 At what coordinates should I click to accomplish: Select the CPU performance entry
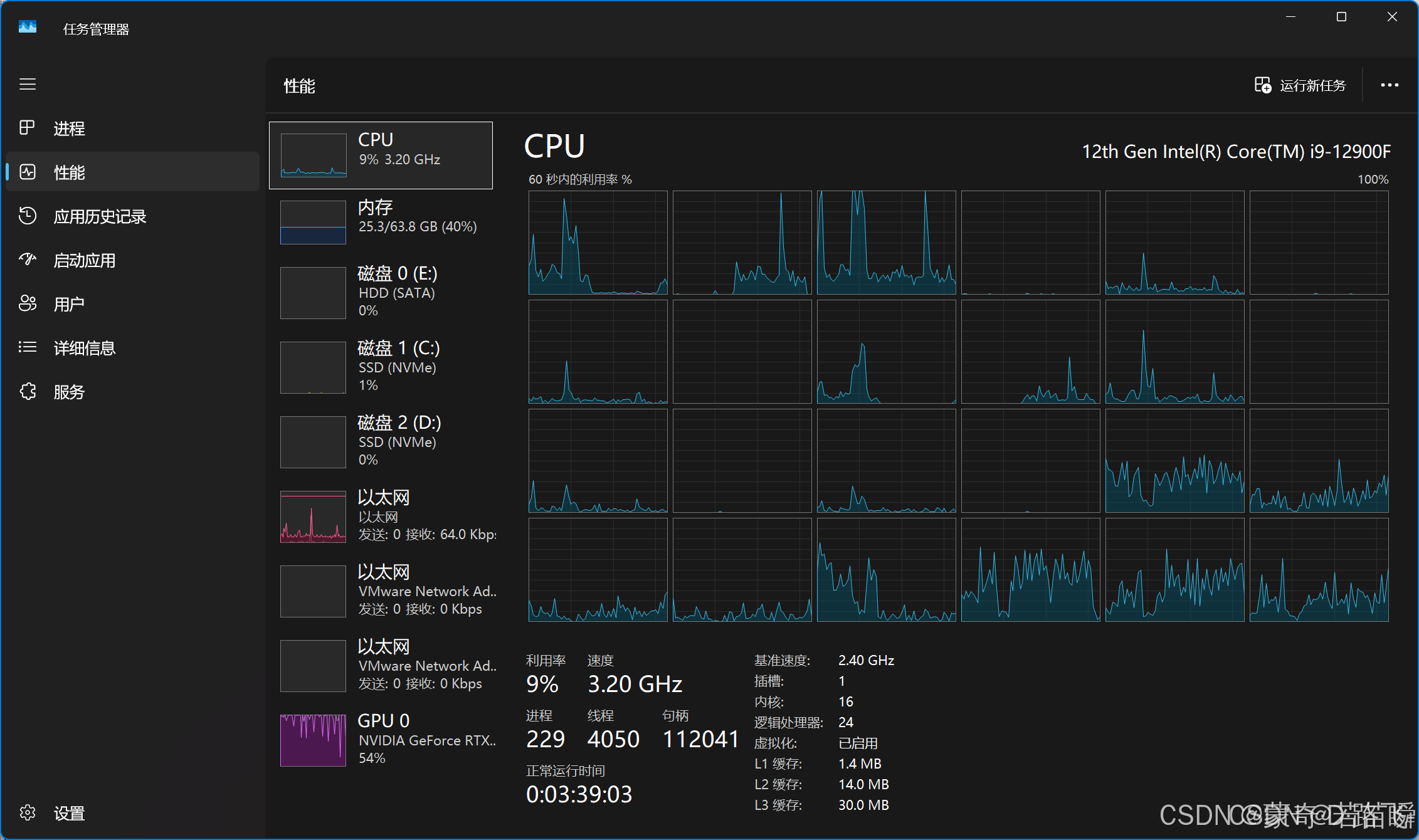[381, 155]
